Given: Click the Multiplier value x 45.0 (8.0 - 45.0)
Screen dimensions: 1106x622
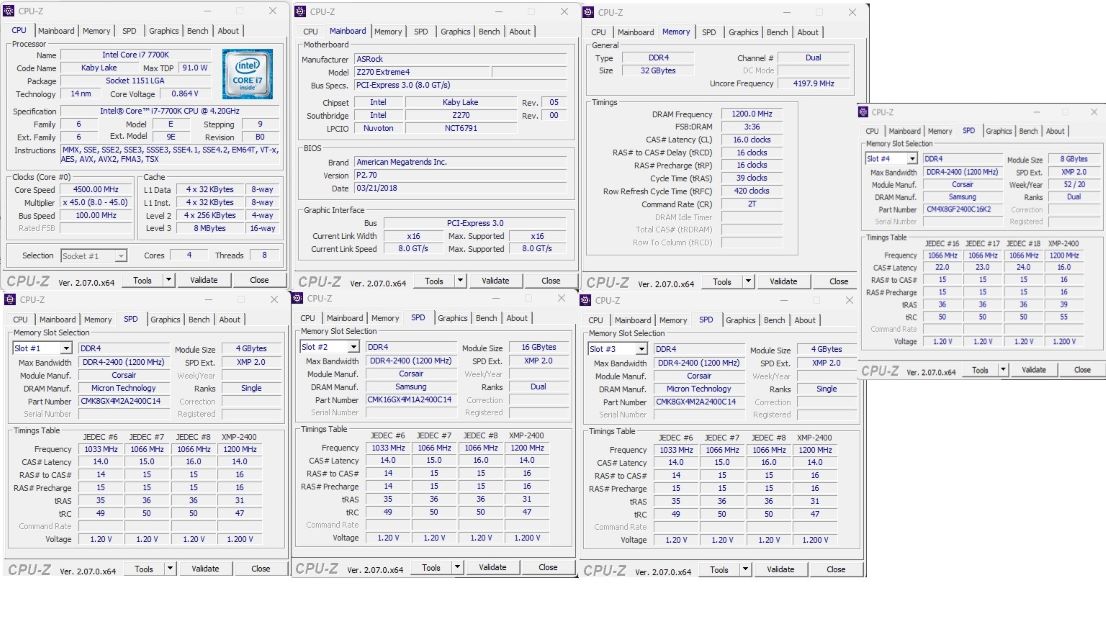Looking at the screenshot, I should pos(95,202).
